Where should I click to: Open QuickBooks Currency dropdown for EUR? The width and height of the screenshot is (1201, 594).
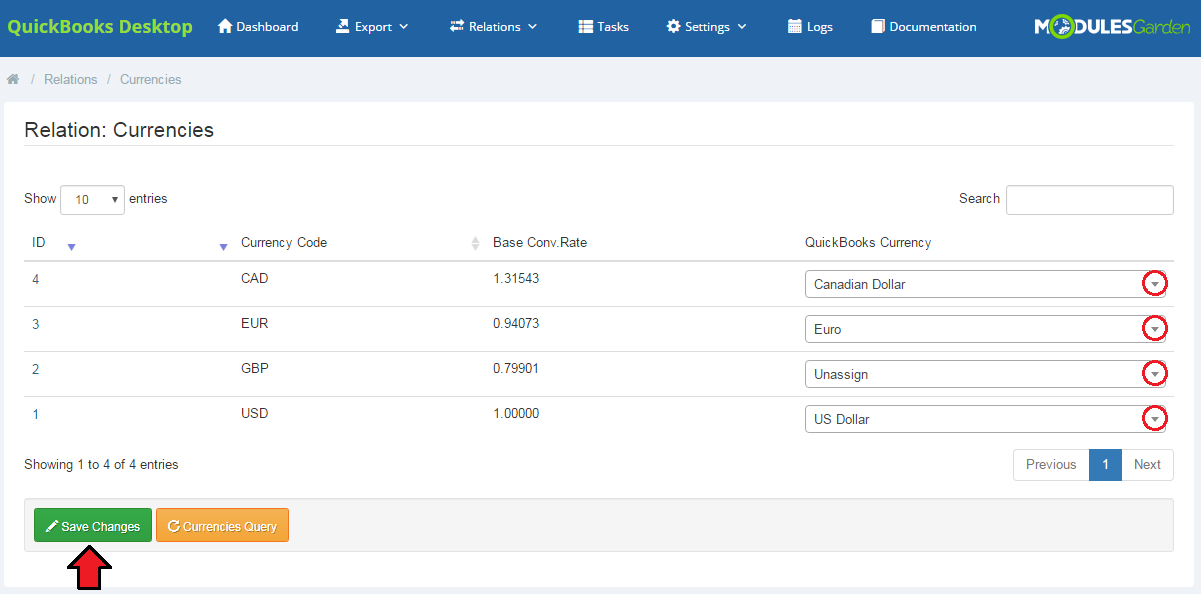coord(986,329)
